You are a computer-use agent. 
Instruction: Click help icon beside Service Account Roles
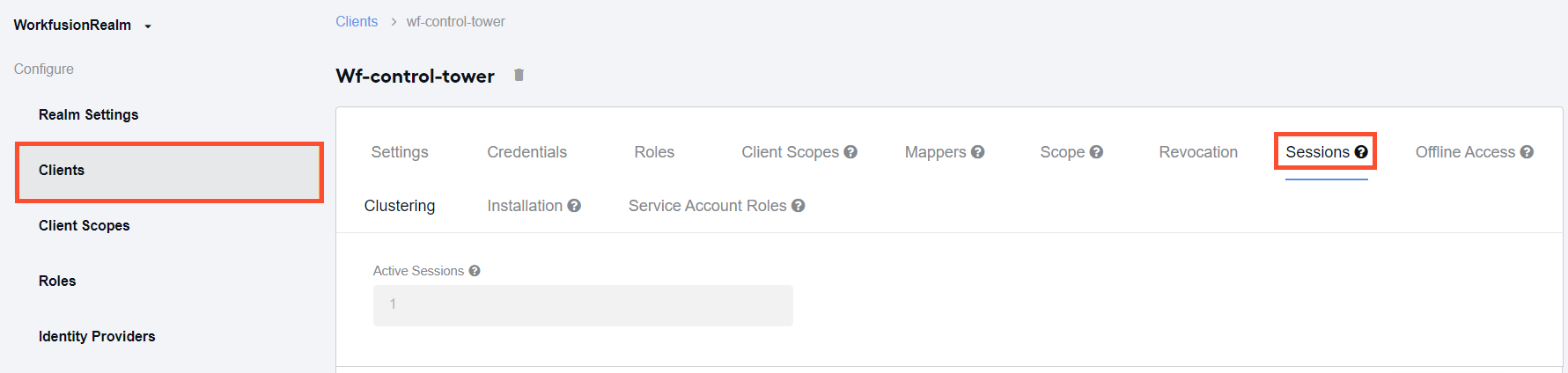click(x=799, y=205)
